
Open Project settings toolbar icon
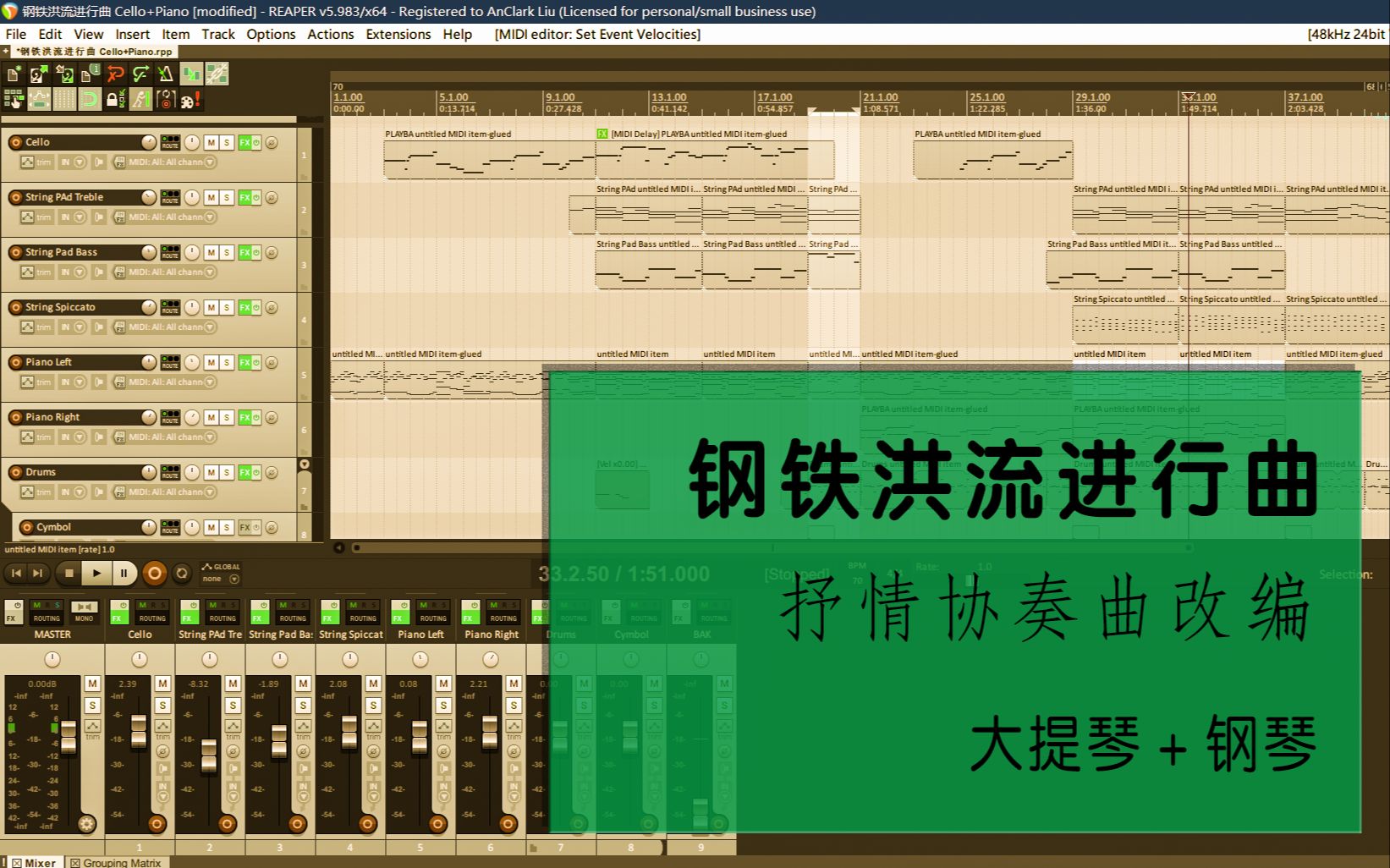tap(90, 74)
